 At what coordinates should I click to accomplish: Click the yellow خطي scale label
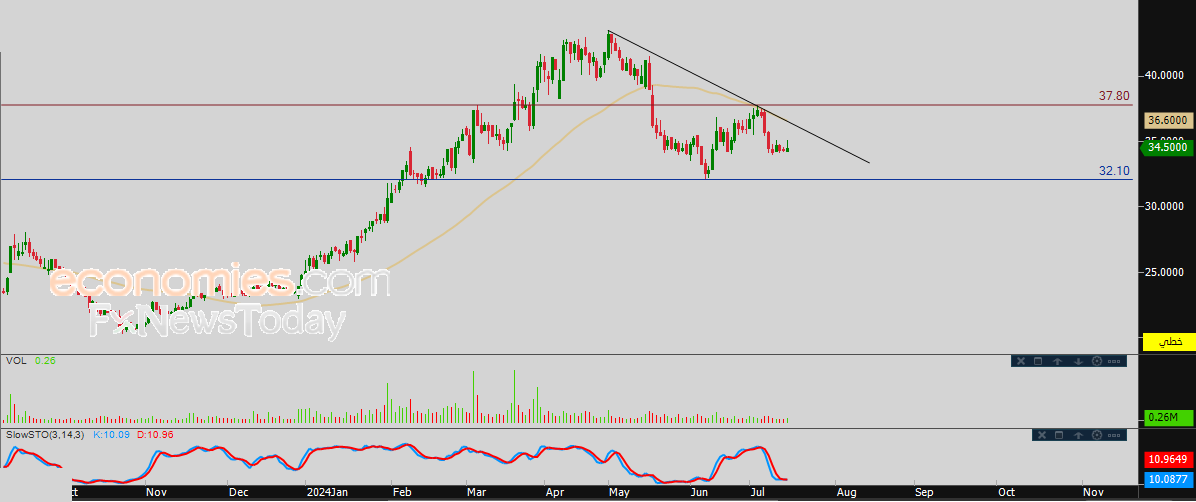click(x=1168, y=343)
